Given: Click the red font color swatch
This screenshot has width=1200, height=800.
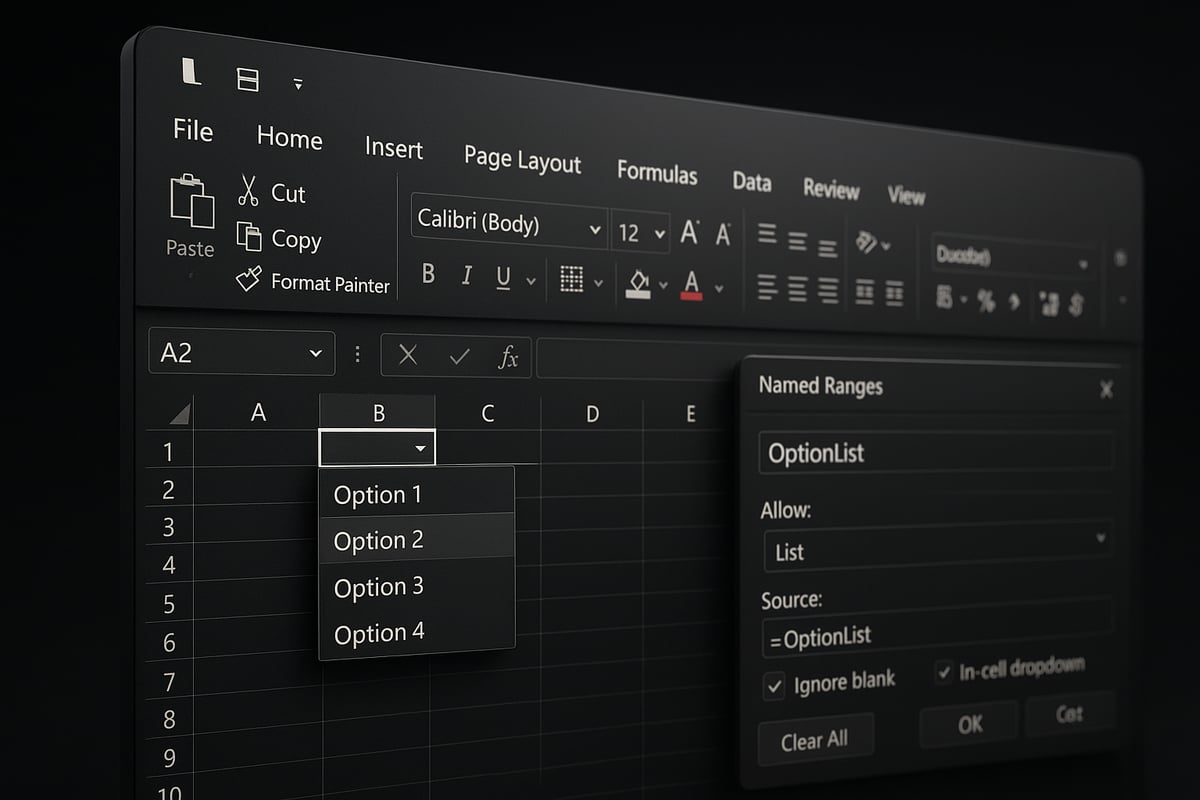Looking at the screenshot, I should pyautogui.click(x=693, y=287).
